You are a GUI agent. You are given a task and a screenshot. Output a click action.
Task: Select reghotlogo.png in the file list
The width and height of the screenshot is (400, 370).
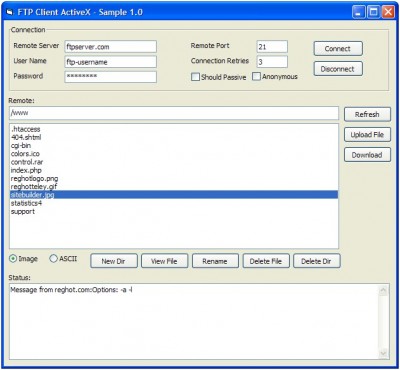[x=174, y=178]
